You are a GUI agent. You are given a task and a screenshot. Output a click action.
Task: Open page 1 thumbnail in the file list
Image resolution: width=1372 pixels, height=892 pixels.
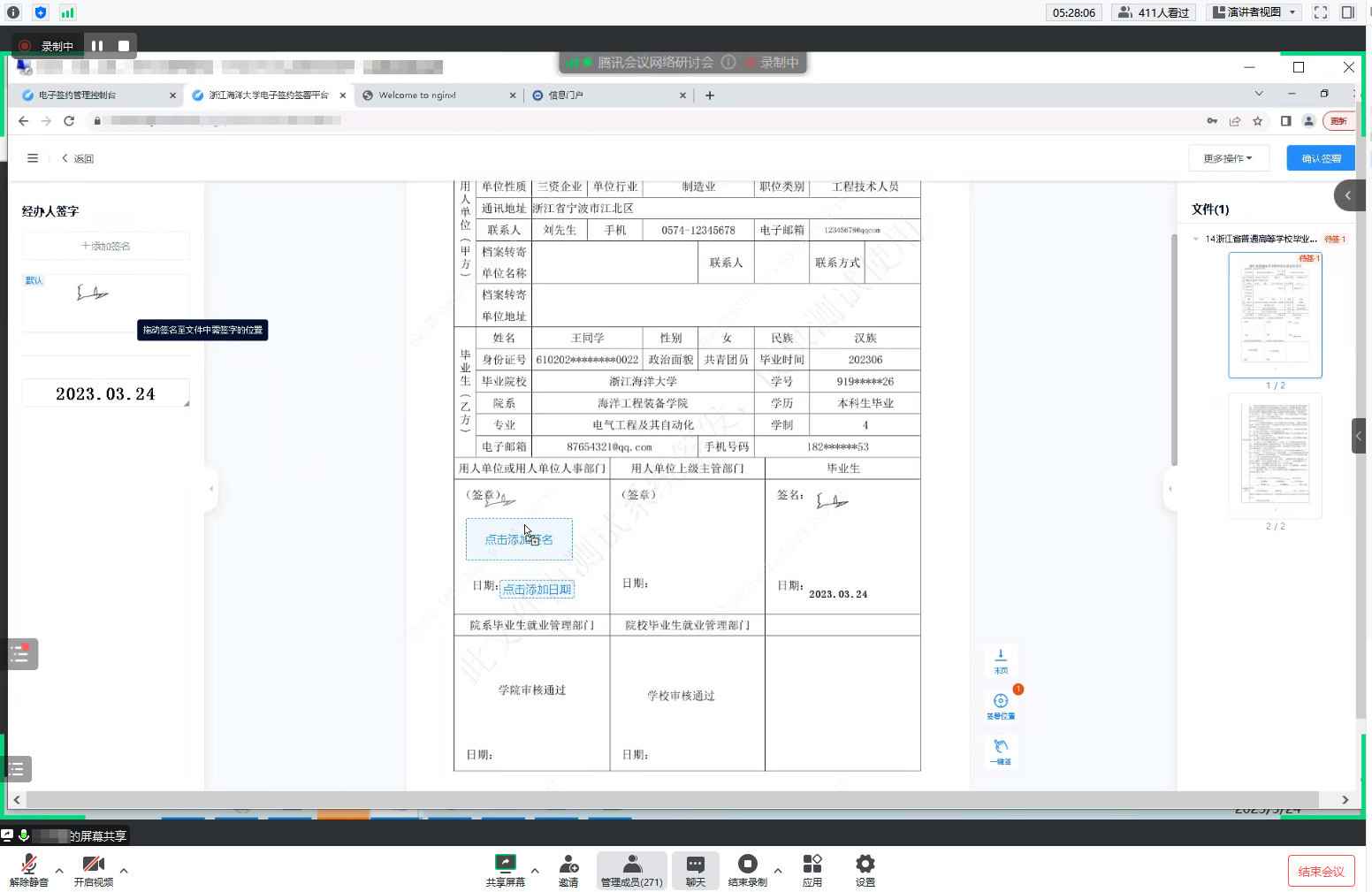[1275, 315]
